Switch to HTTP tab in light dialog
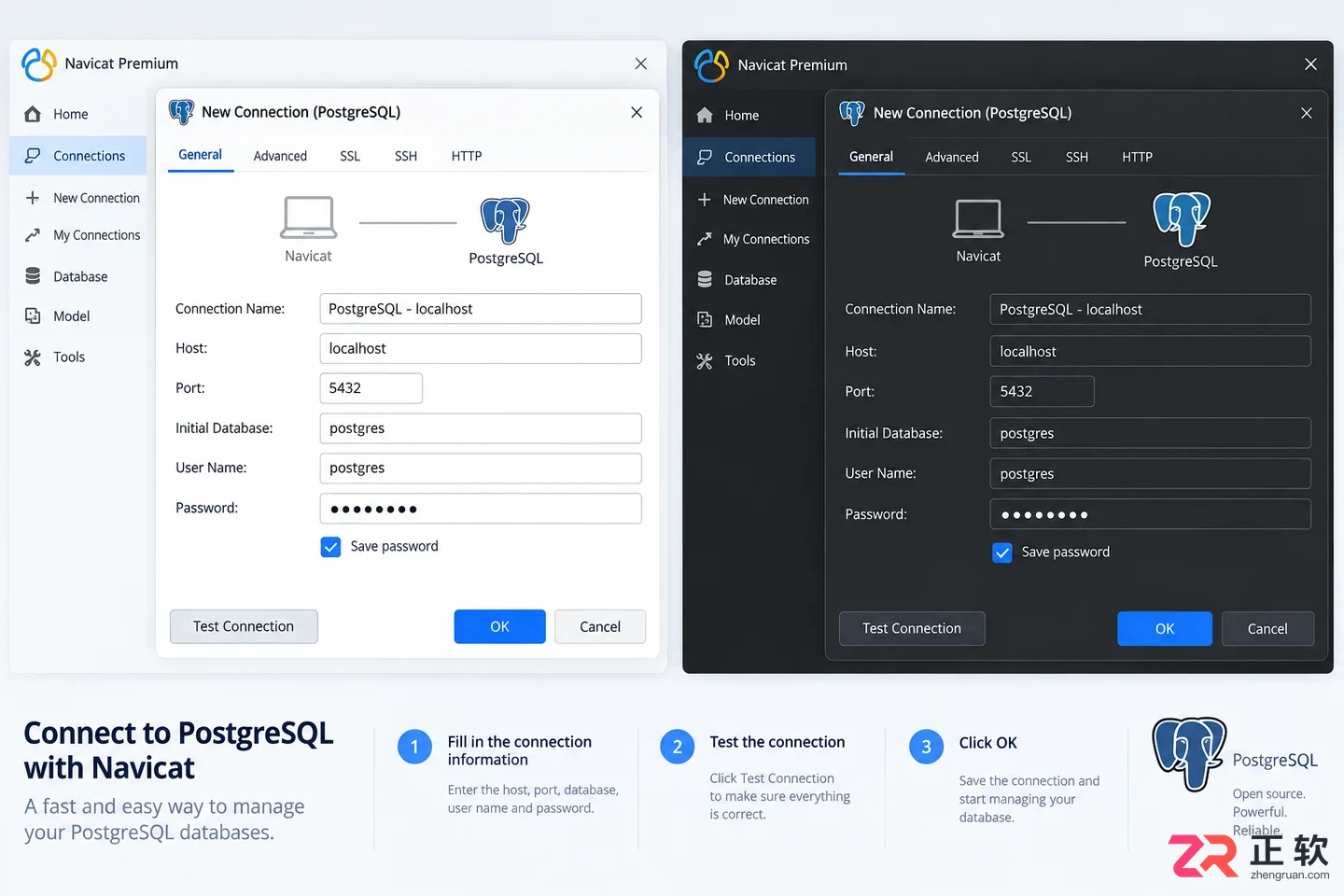1344x896 pixels. click(467, 156)
